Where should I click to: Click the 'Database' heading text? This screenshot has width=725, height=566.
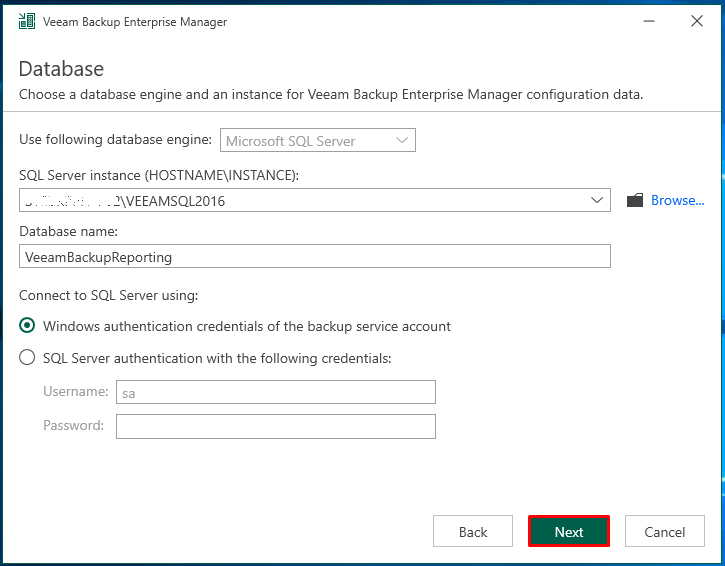coord(61,69)
